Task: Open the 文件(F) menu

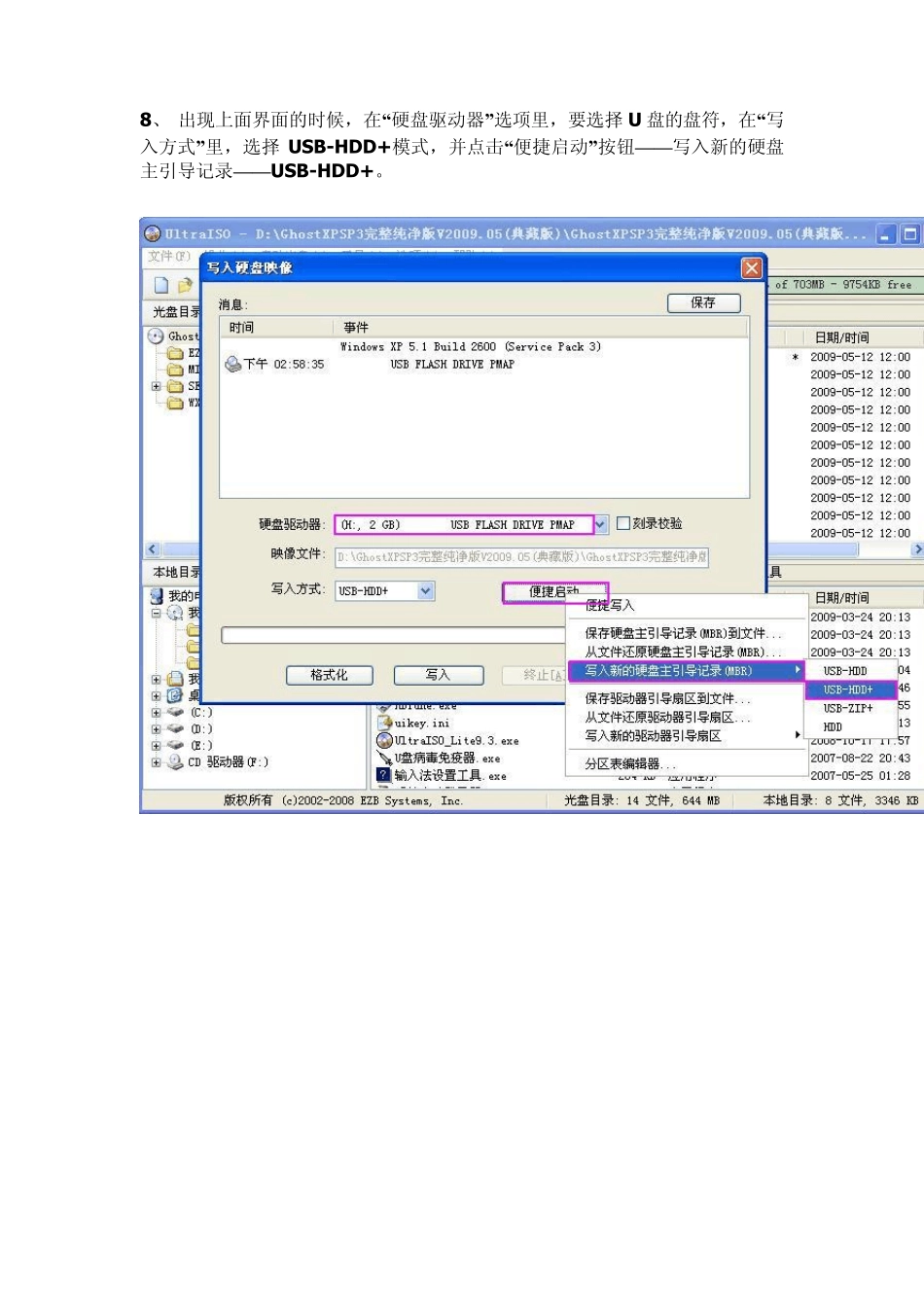Action: (x=168, y=256)
